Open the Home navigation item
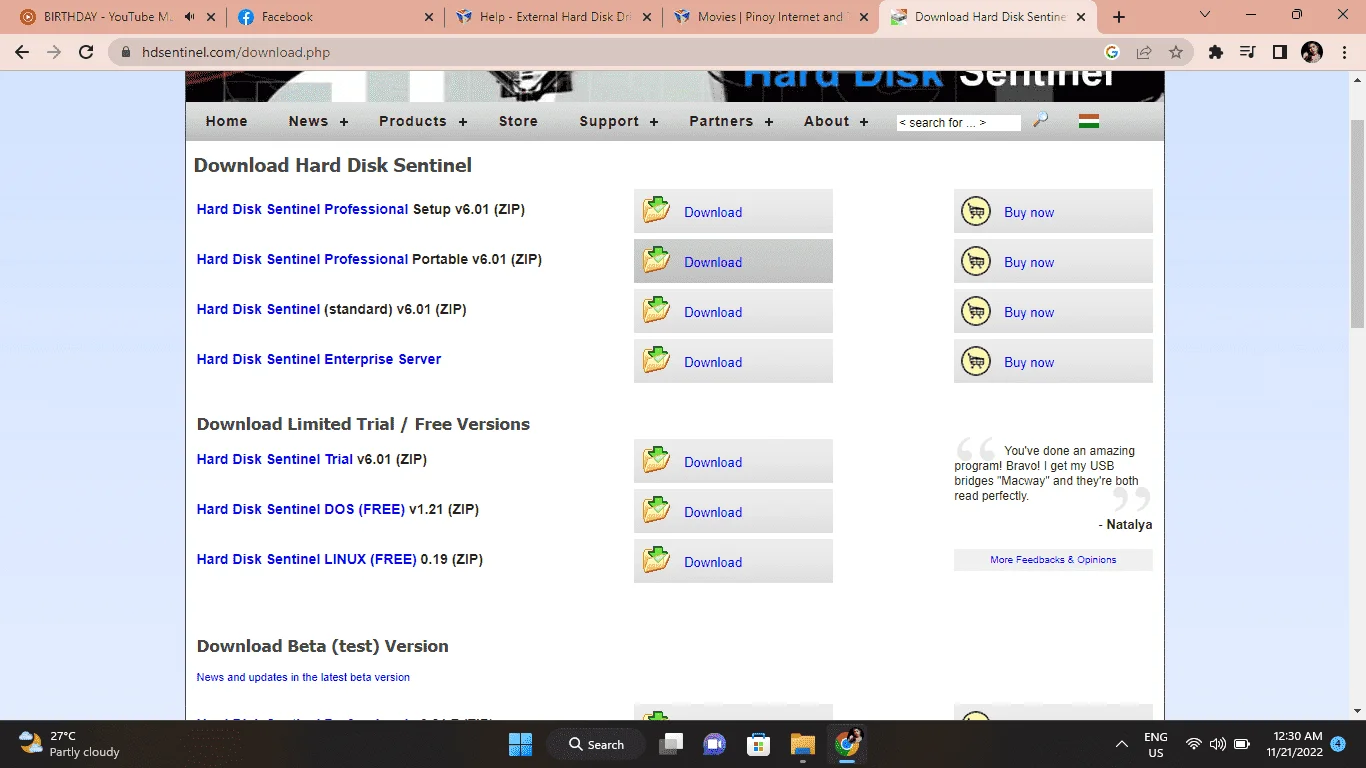1366x768 pixels. (227, 121)
